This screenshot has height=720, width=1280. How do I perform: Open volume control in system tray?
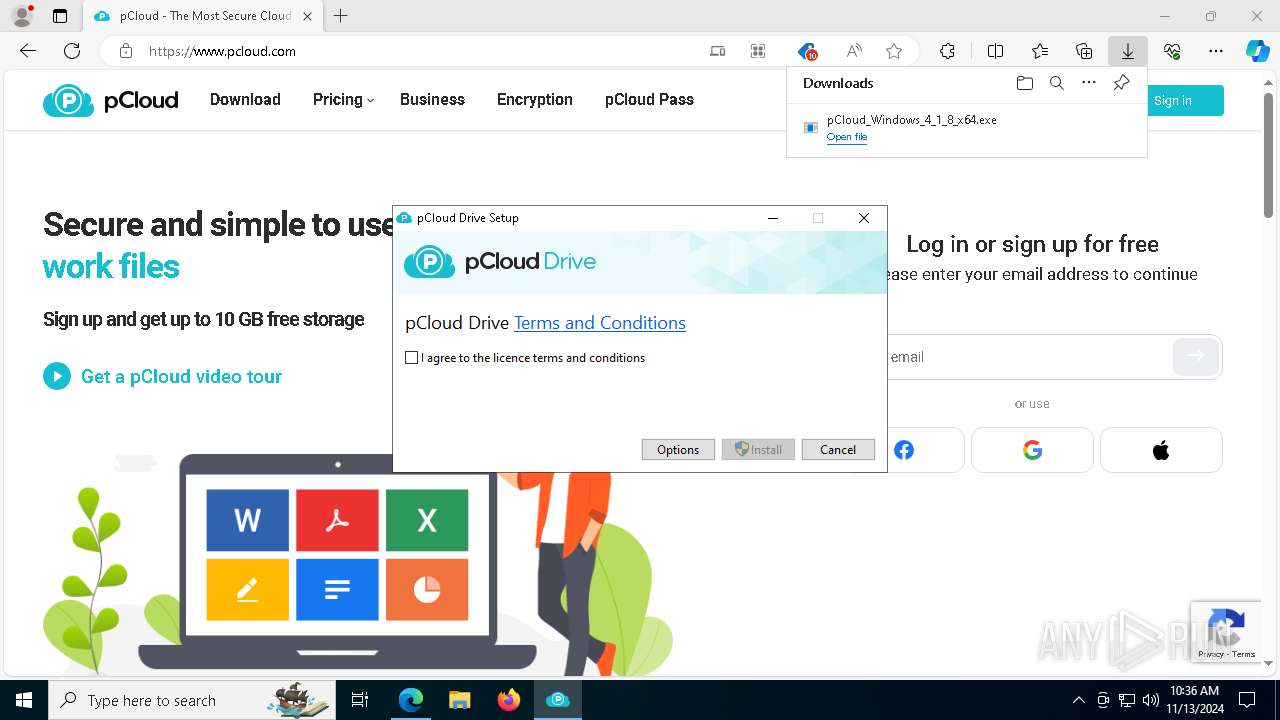(1151, 700)
